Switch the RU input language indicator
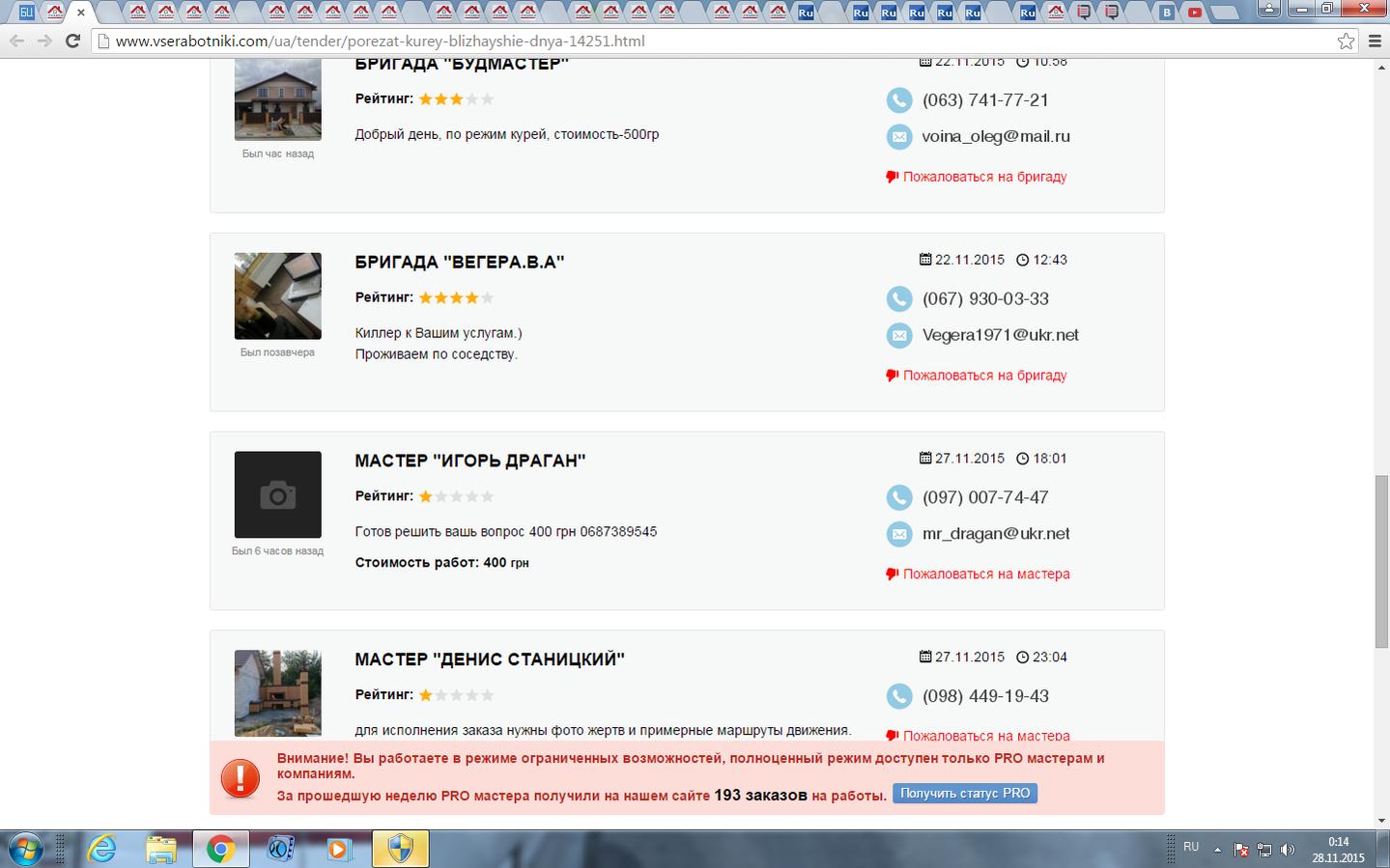This screenshot has height=868, width=1390. click(x=1191, y=847)
